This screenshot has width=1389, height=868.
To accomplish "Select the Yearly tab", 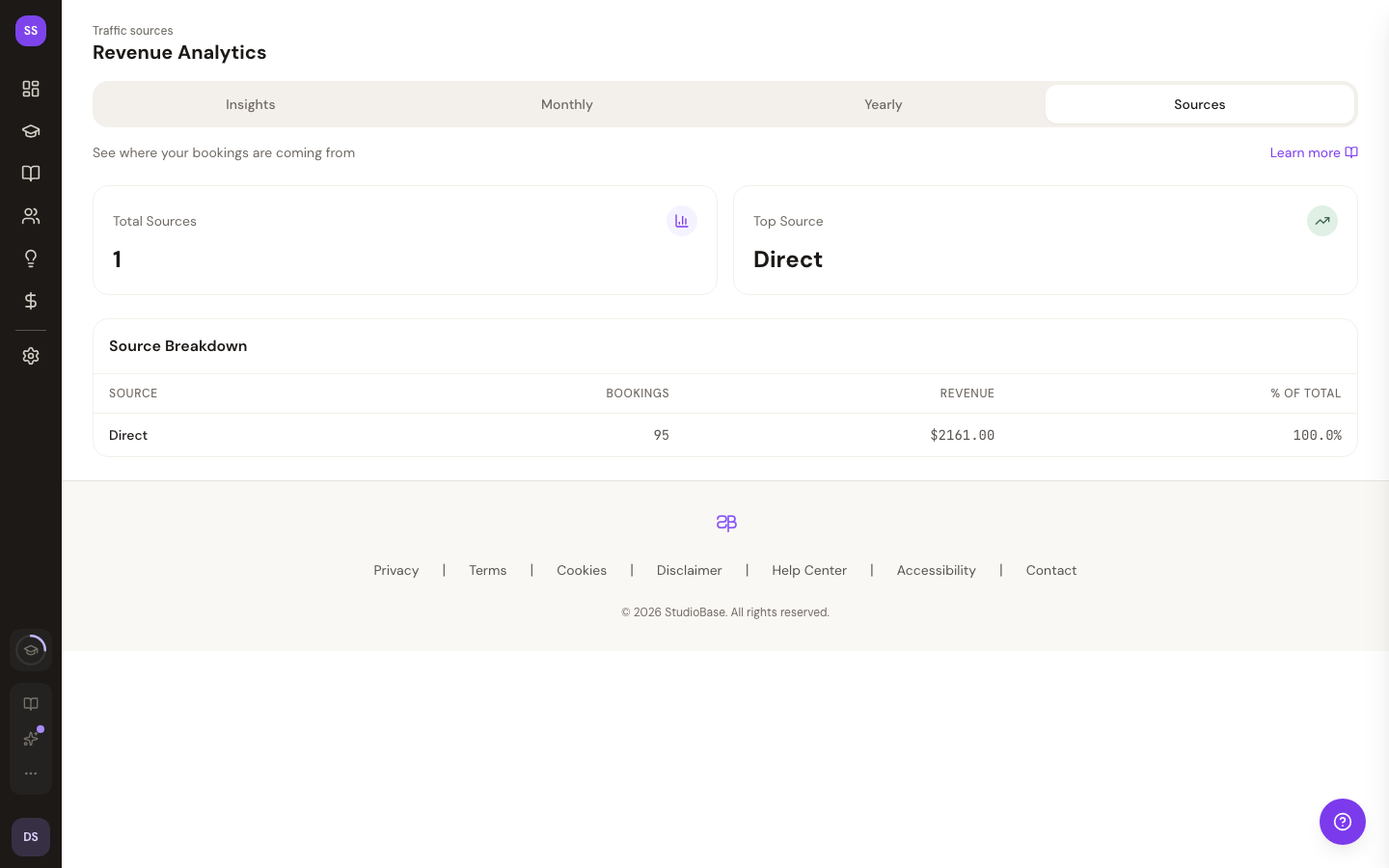I will (883, 104).
